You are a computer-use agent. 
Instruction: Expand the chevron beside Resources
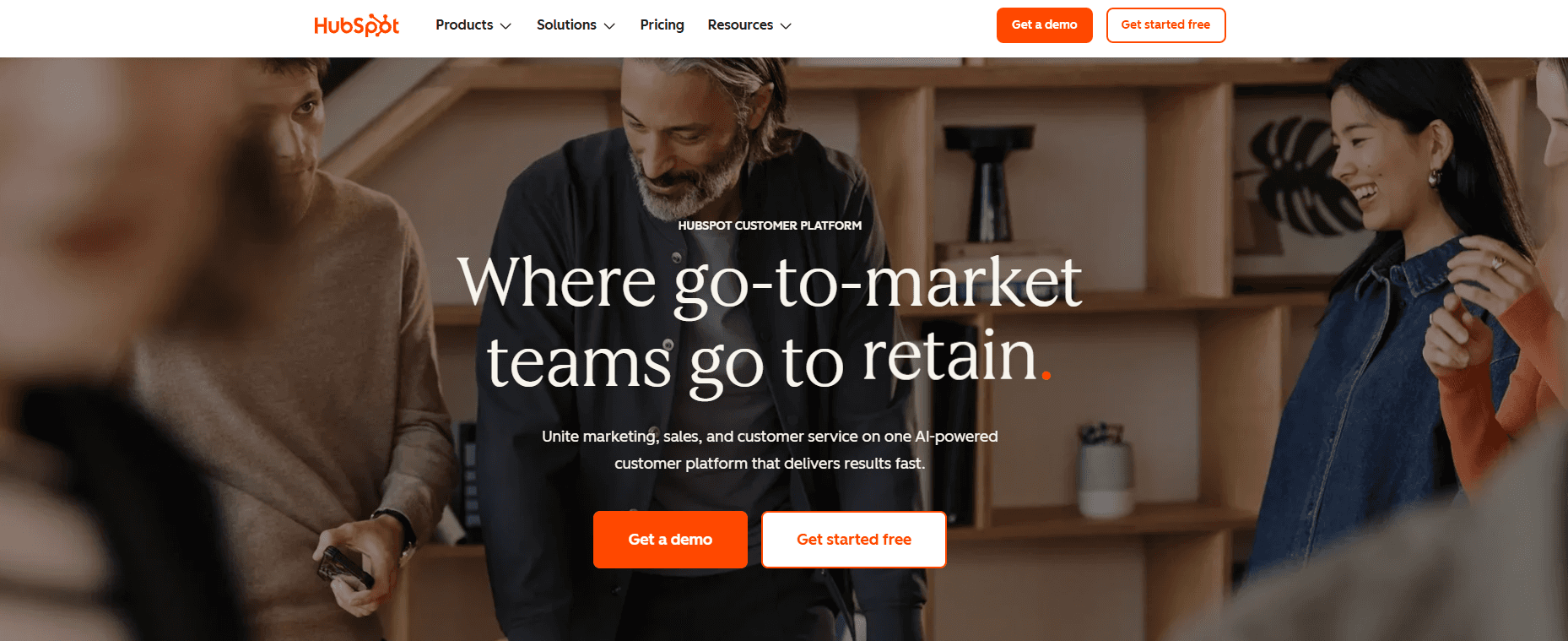[786, 26]
